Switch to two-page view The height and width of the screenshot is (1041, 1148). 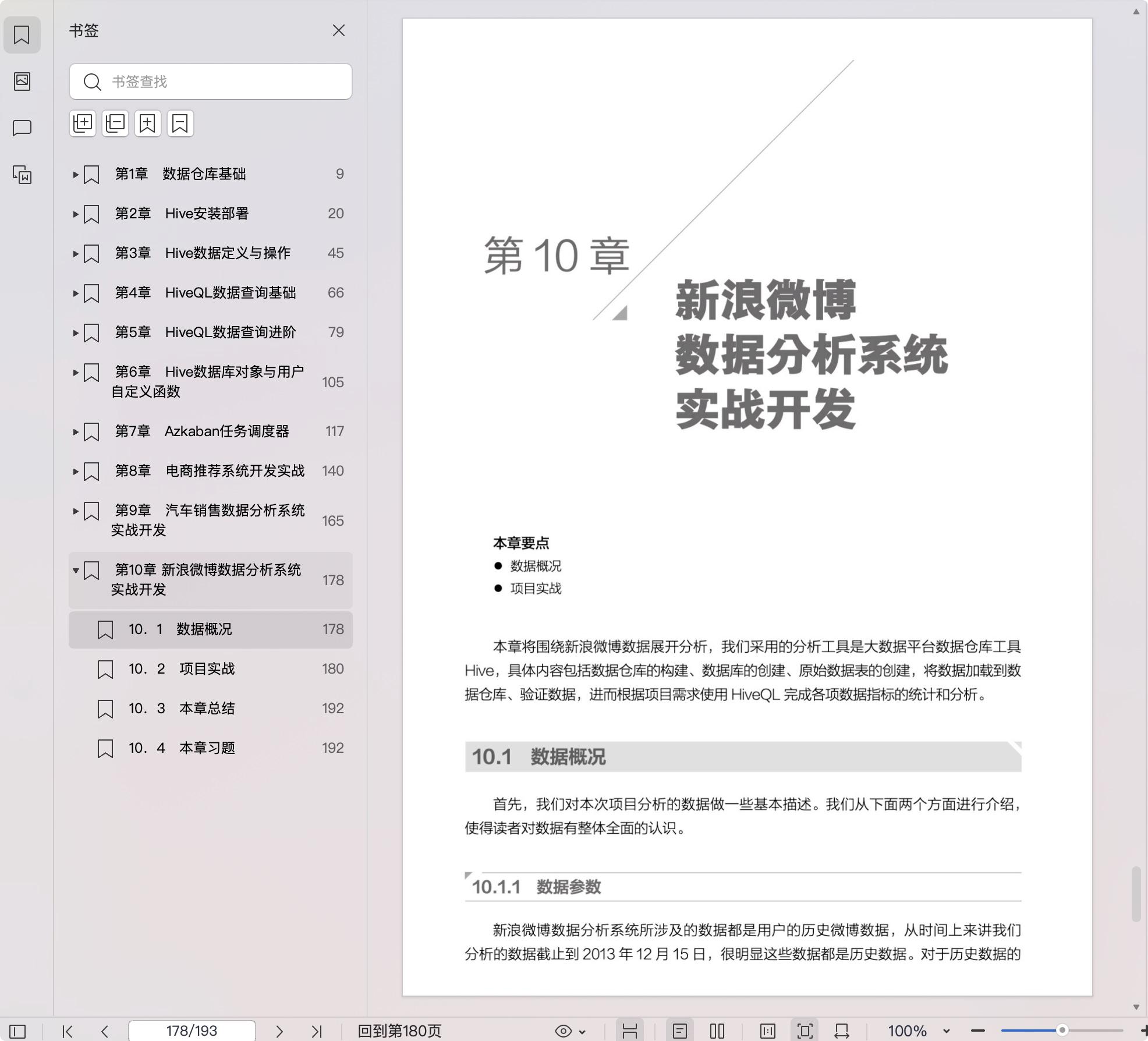(x=717, y=1031)
